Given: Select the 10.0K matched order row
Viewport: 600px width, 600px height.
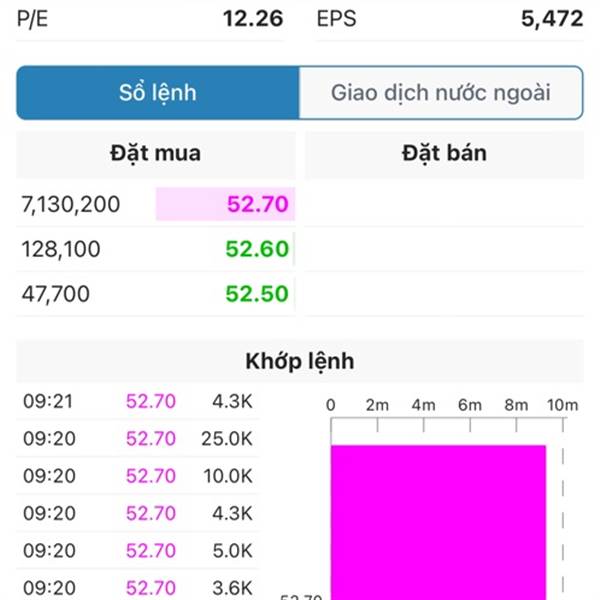Looking at the screenshot, I should (x=138, y=476).
